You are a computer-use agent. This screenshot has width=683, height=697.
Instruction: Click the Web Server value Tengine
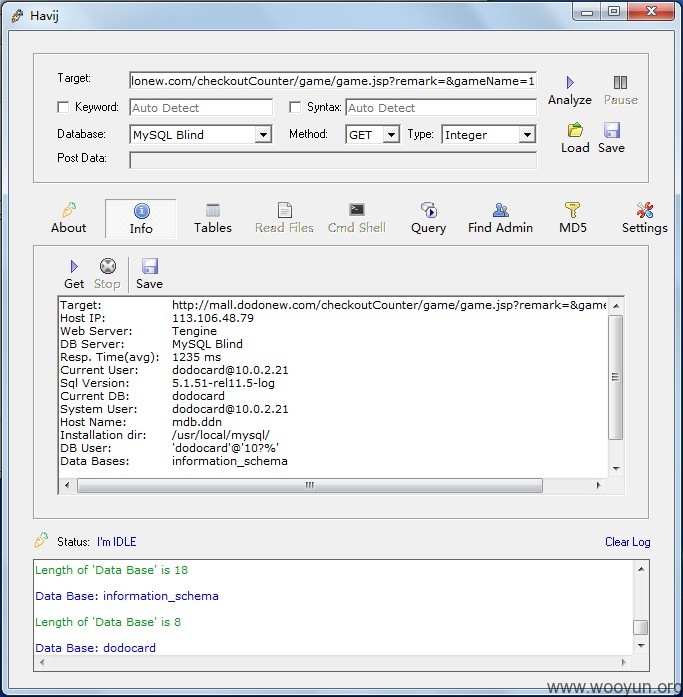[x=195, y=331]
